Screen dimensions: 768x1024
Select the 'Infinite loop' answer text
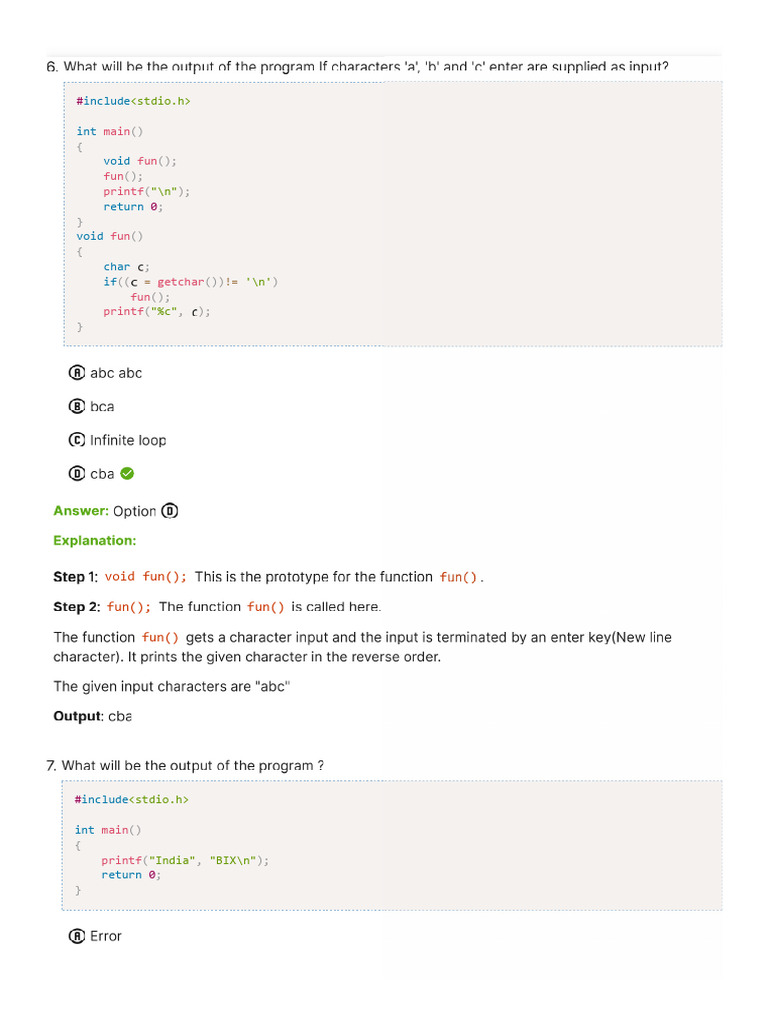click(128, 440)
